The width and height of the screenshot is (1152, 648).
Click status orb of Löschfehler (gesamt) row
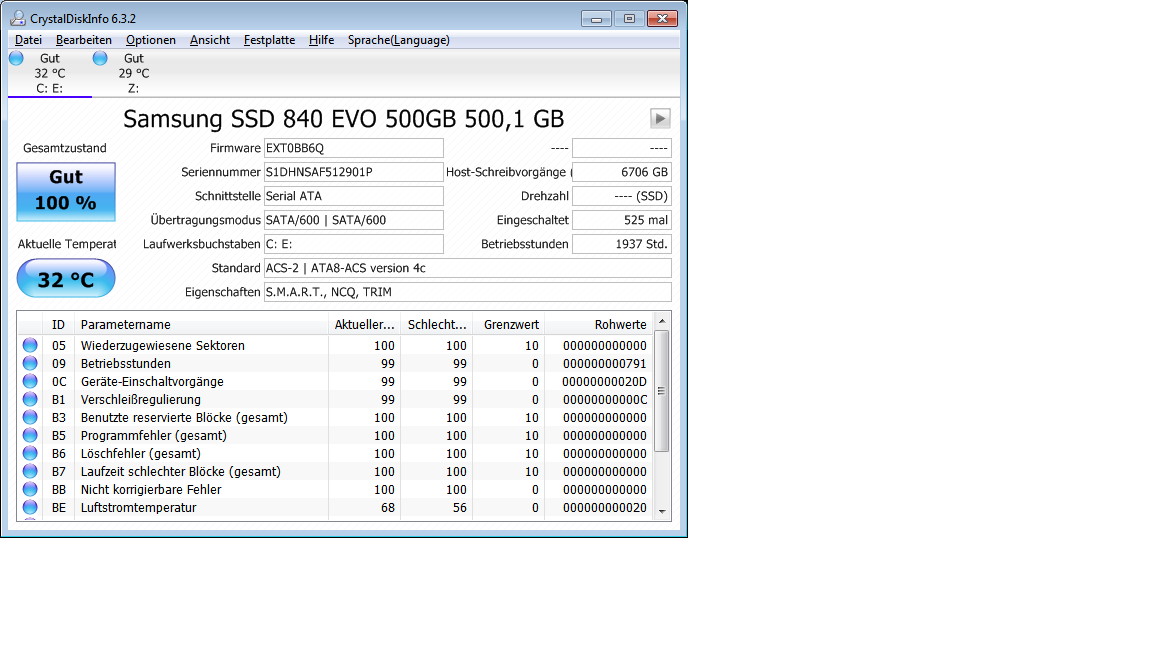[x=30, y=453]
